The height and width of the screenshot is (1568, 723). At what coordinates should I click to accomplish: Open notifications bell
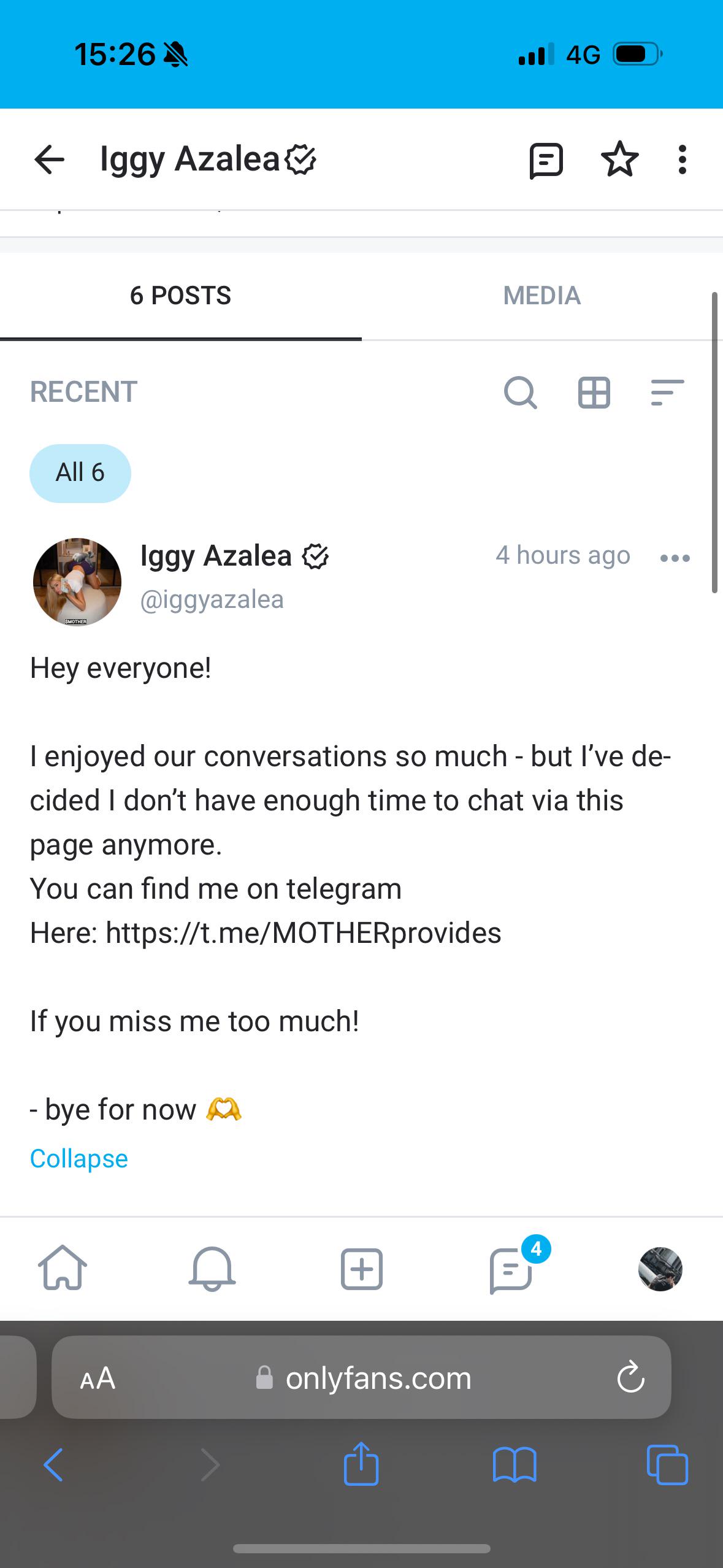(212, 1269)
